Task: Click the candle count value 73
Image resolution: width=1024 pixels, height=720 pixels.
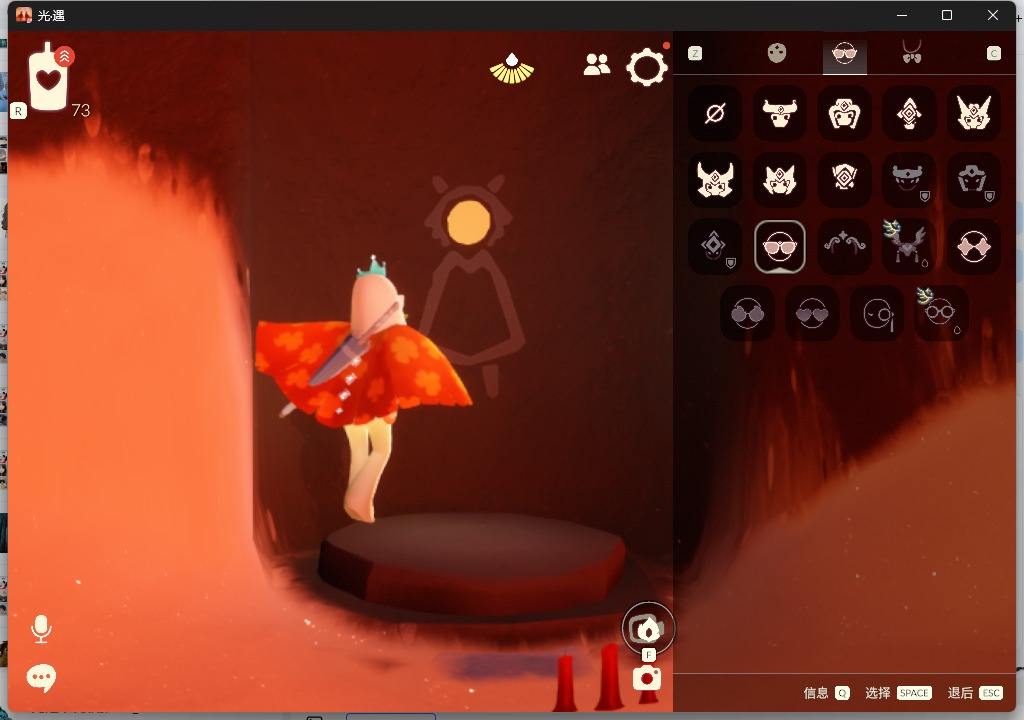Action: click(x=81, y=110)
